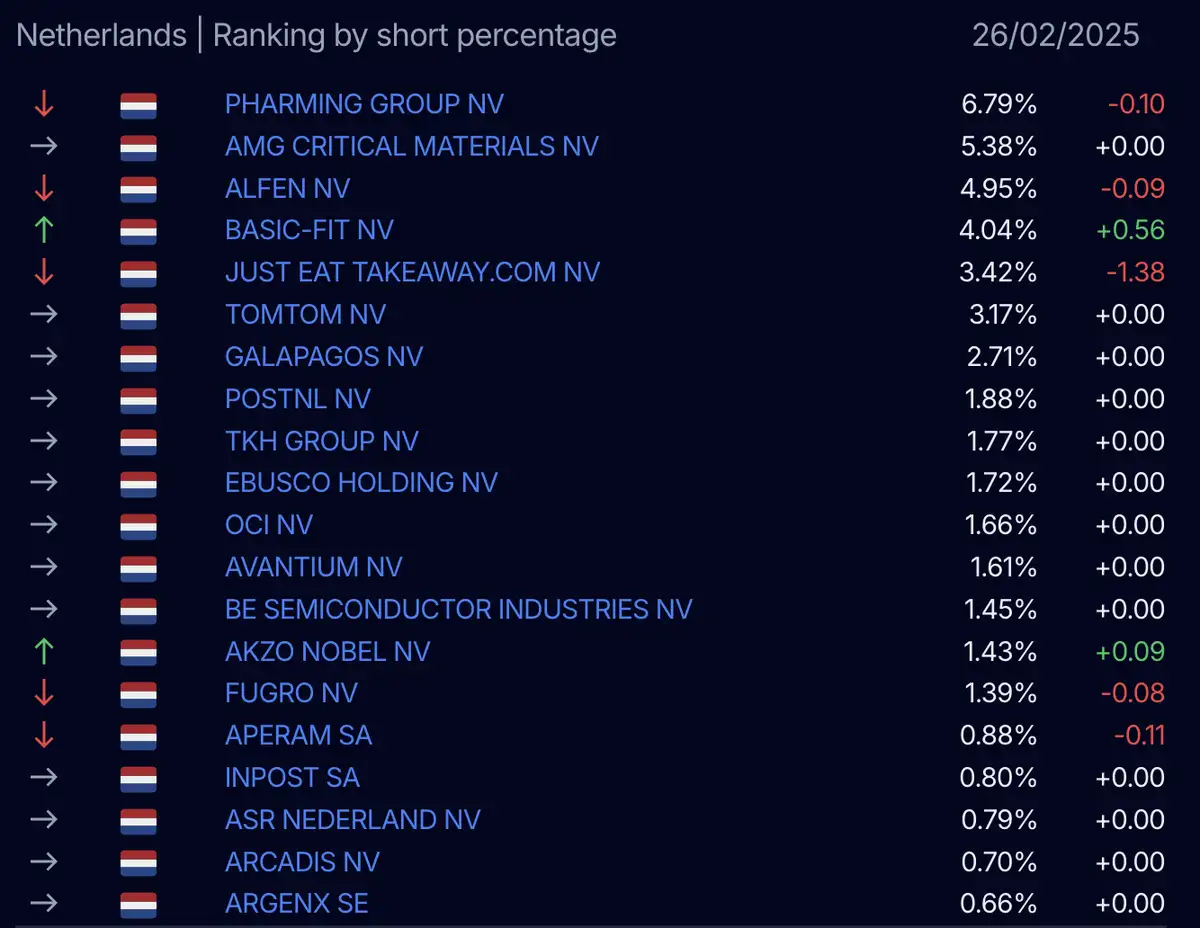Screen dimensions: 1200x928
Task: Click the PostNL NV company name
Action: 298,399
